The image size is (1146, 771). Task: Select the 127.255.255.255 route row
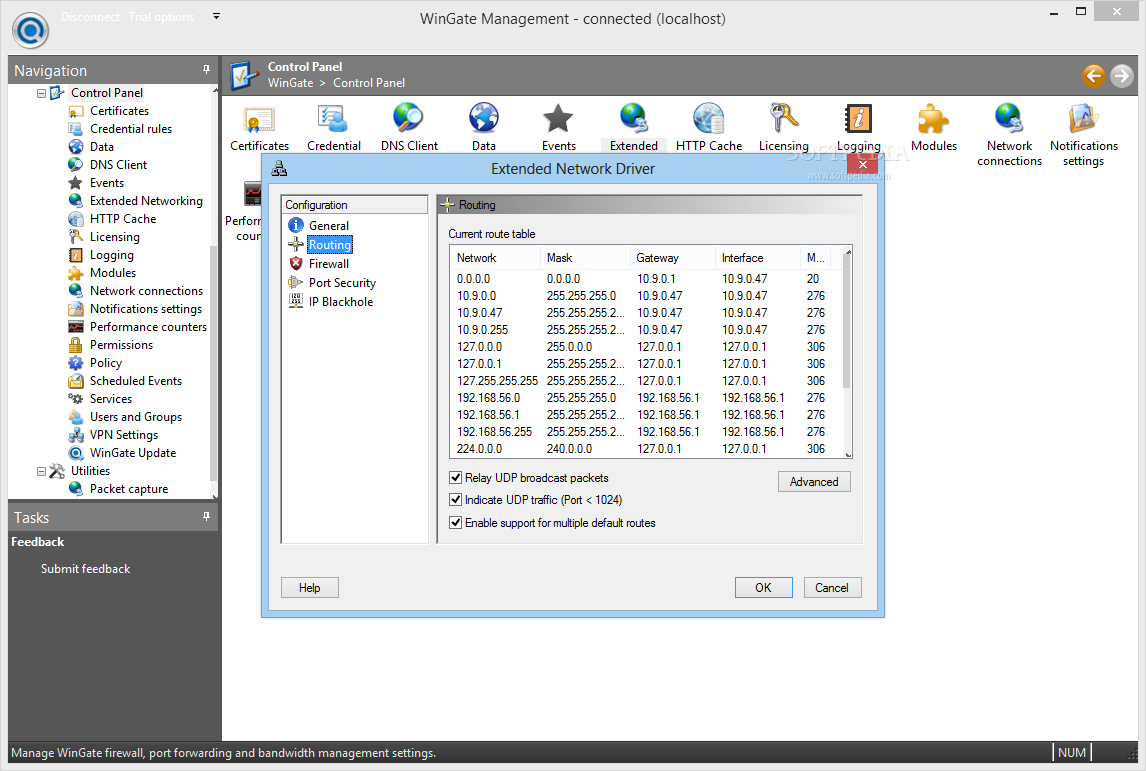(x=647, y=381)
